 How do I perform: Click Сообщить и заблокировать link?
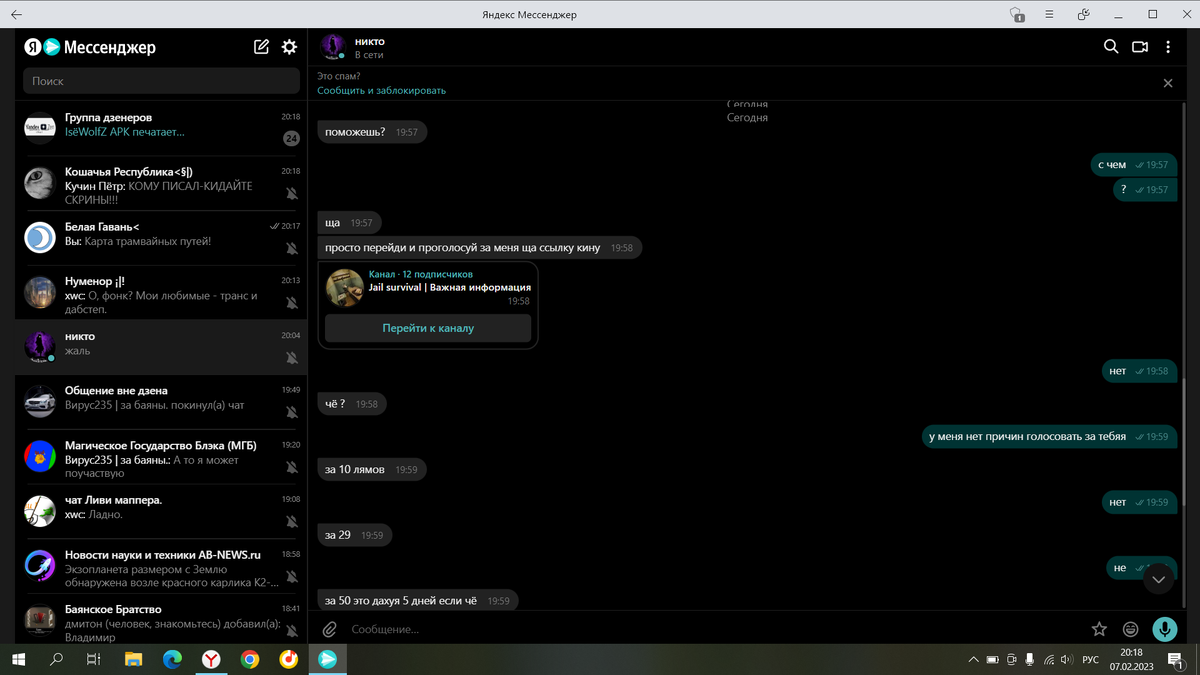click(x=382, y=90)
